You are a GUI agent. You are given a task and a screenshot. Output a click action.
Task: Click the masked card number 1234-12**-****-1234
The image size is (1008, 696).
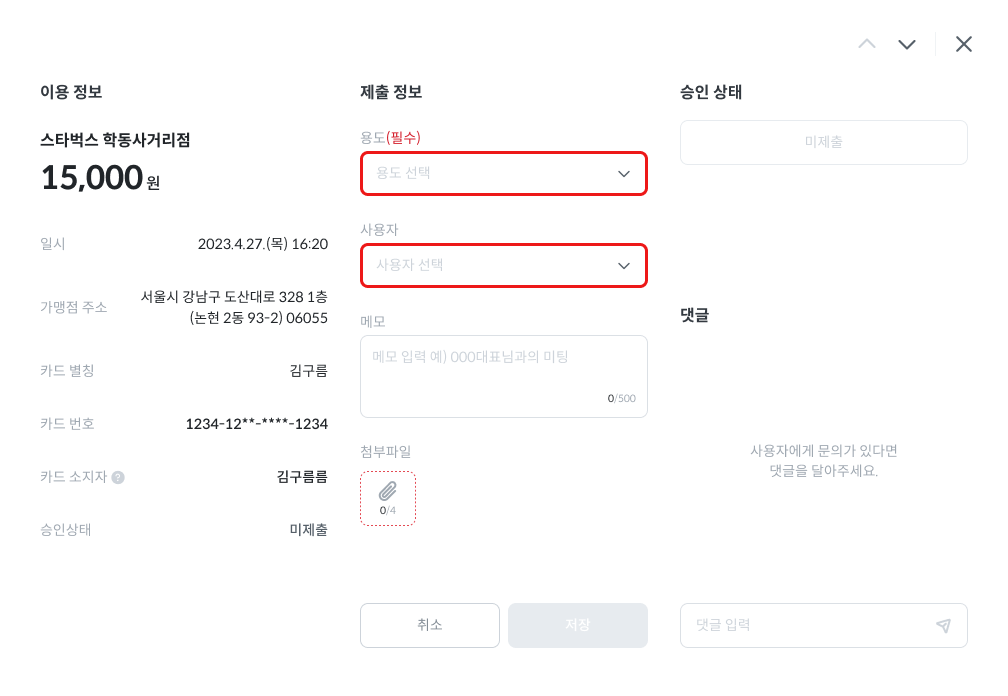point(257,424)
